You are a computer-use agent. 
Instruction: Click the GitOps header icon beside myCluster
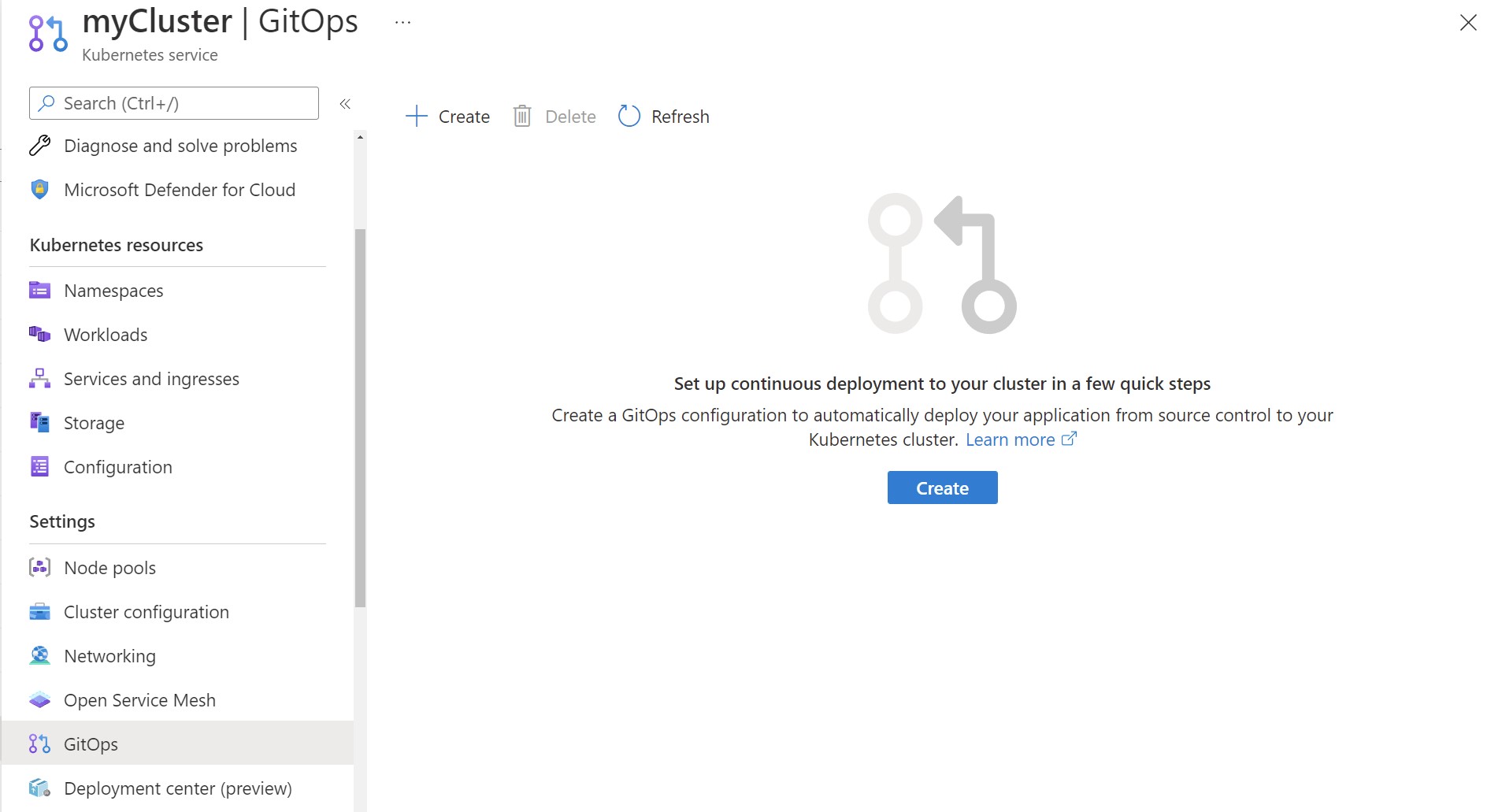tap(48, 34)
